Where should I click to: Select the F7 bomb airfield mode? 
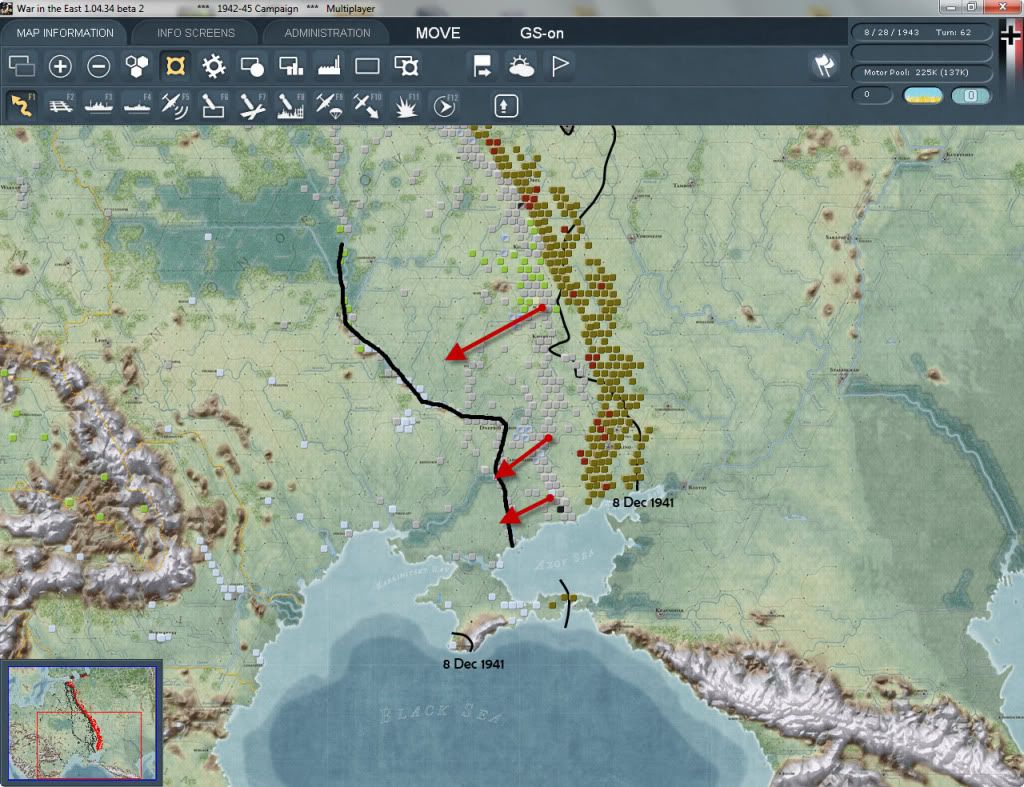252,105
